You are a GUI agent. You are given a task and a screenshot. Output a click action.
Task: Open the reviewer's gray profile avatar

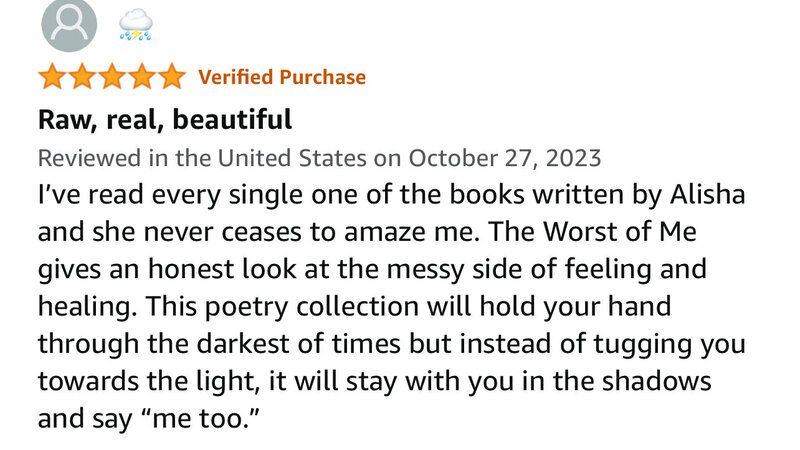(x=69, y=24)
